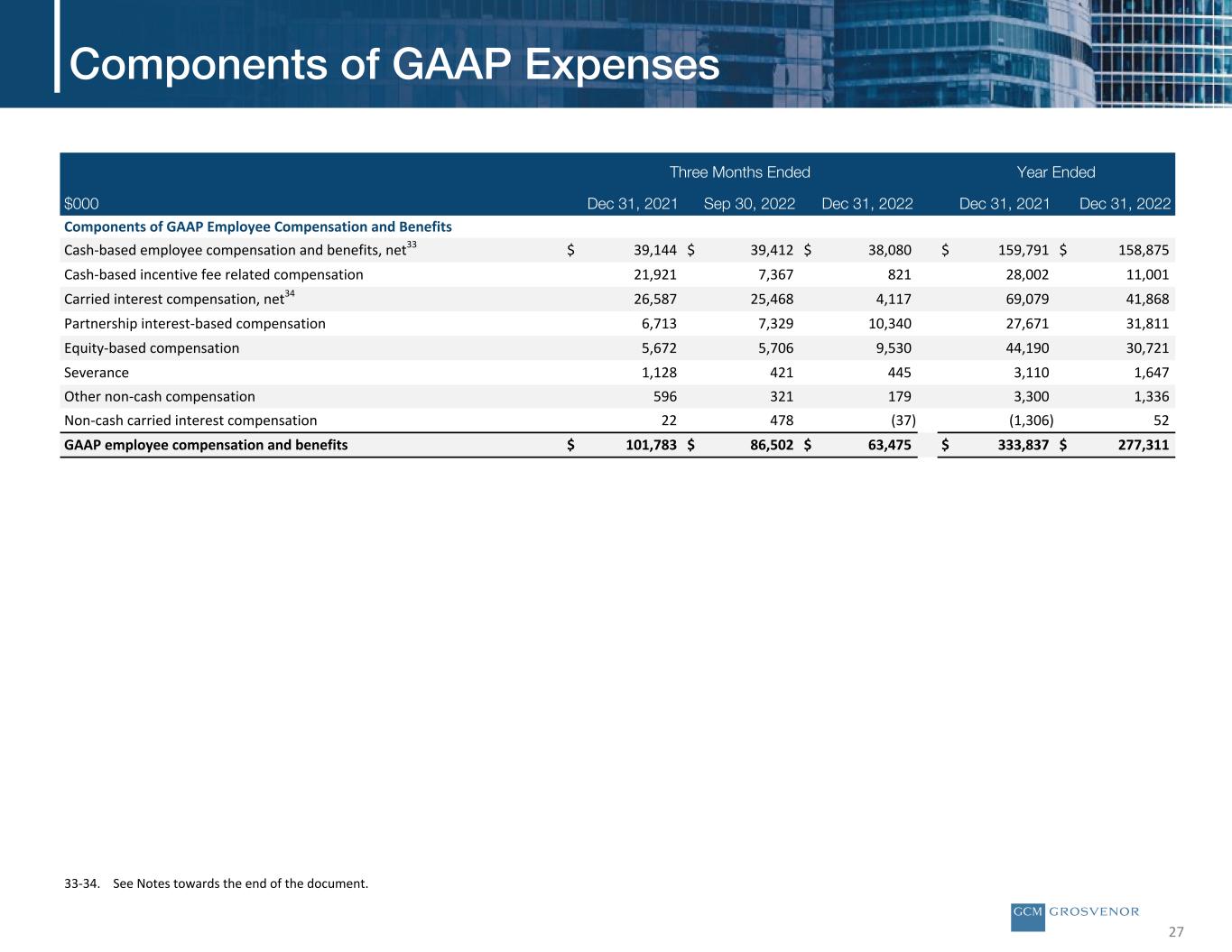The width and height of the screenshot is (1232, 952).
Task: Select the Three Months Ended header
Action: tap(739, 172)
